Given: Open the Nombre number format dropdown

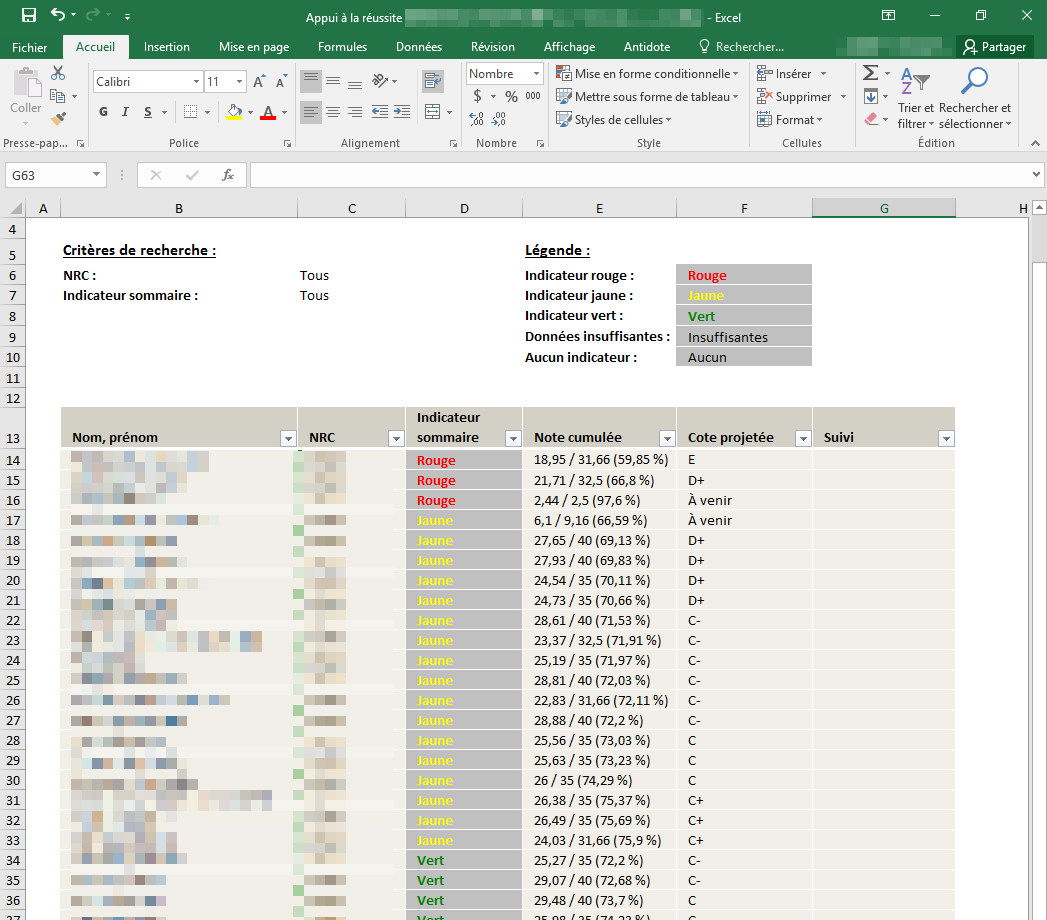Looking at the screenshot, I should coord(536,73).
